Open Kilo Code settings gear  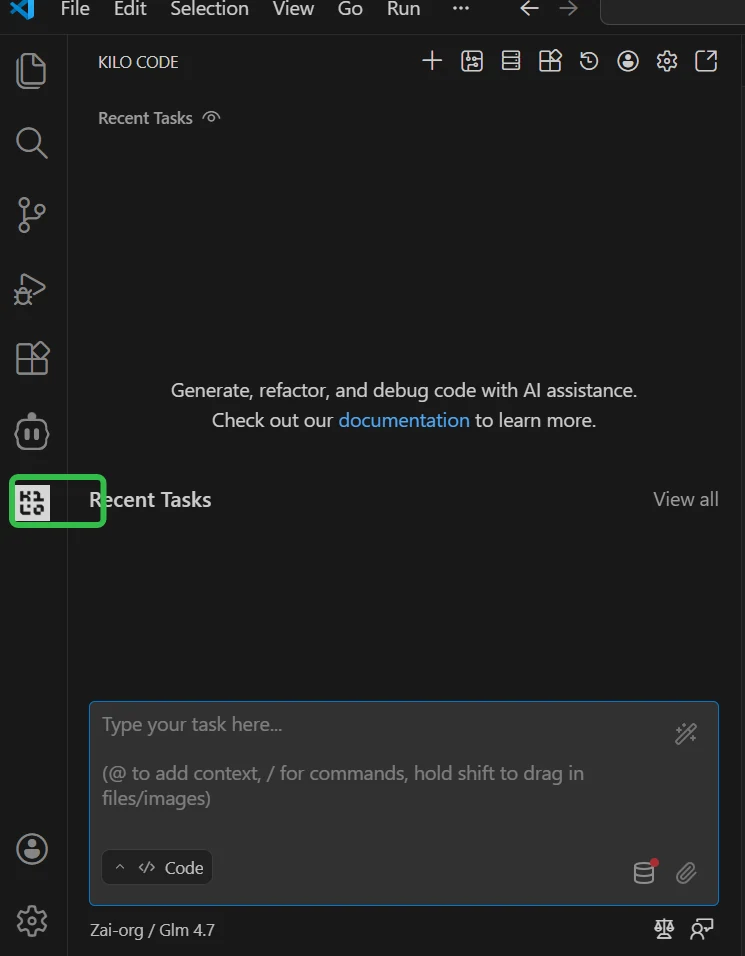pyautogui.click(x=667, y=61)
